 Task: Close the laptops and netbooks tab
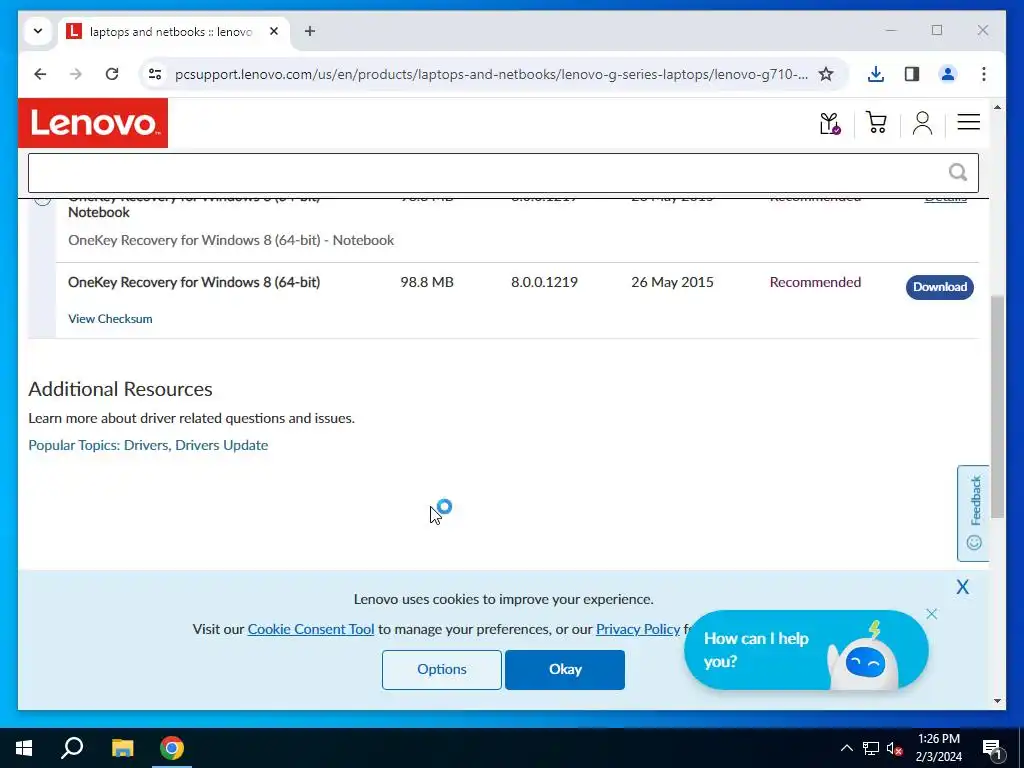(x=274, y=31)
